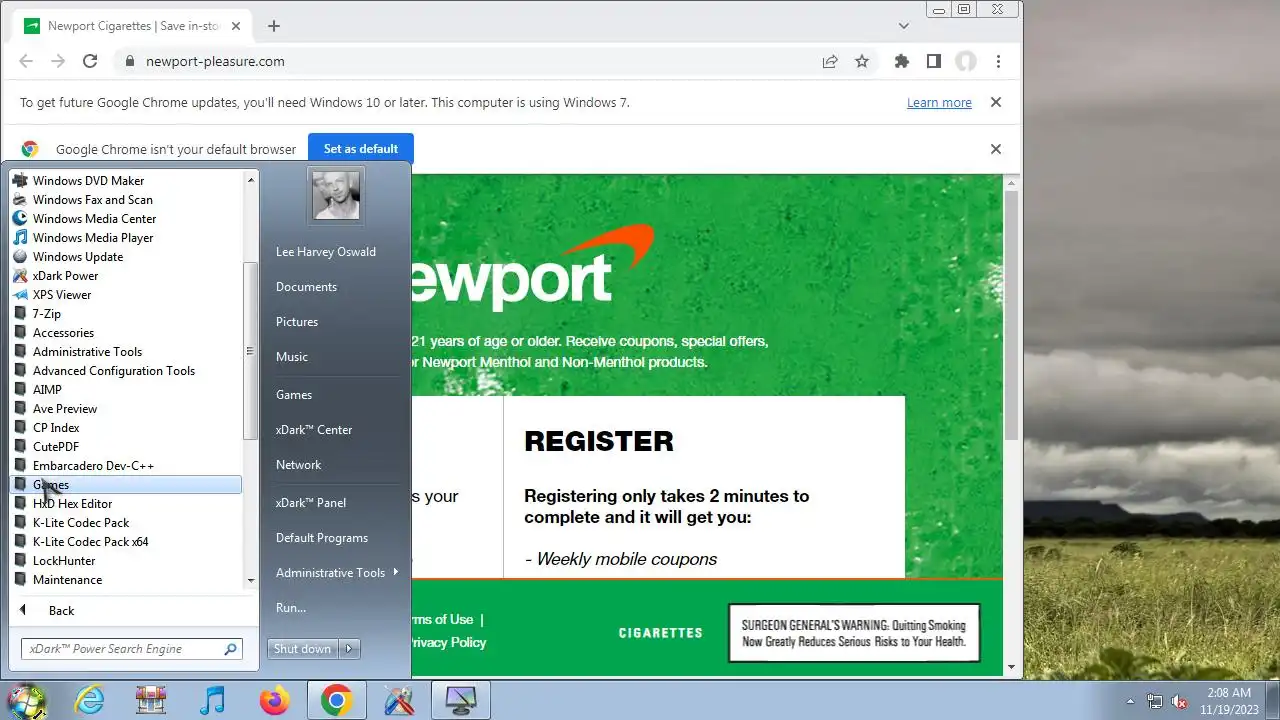Open Chrome Extensions puzzle icon
This screenshot has height=720, width=1280.
[x=902, y=61]
